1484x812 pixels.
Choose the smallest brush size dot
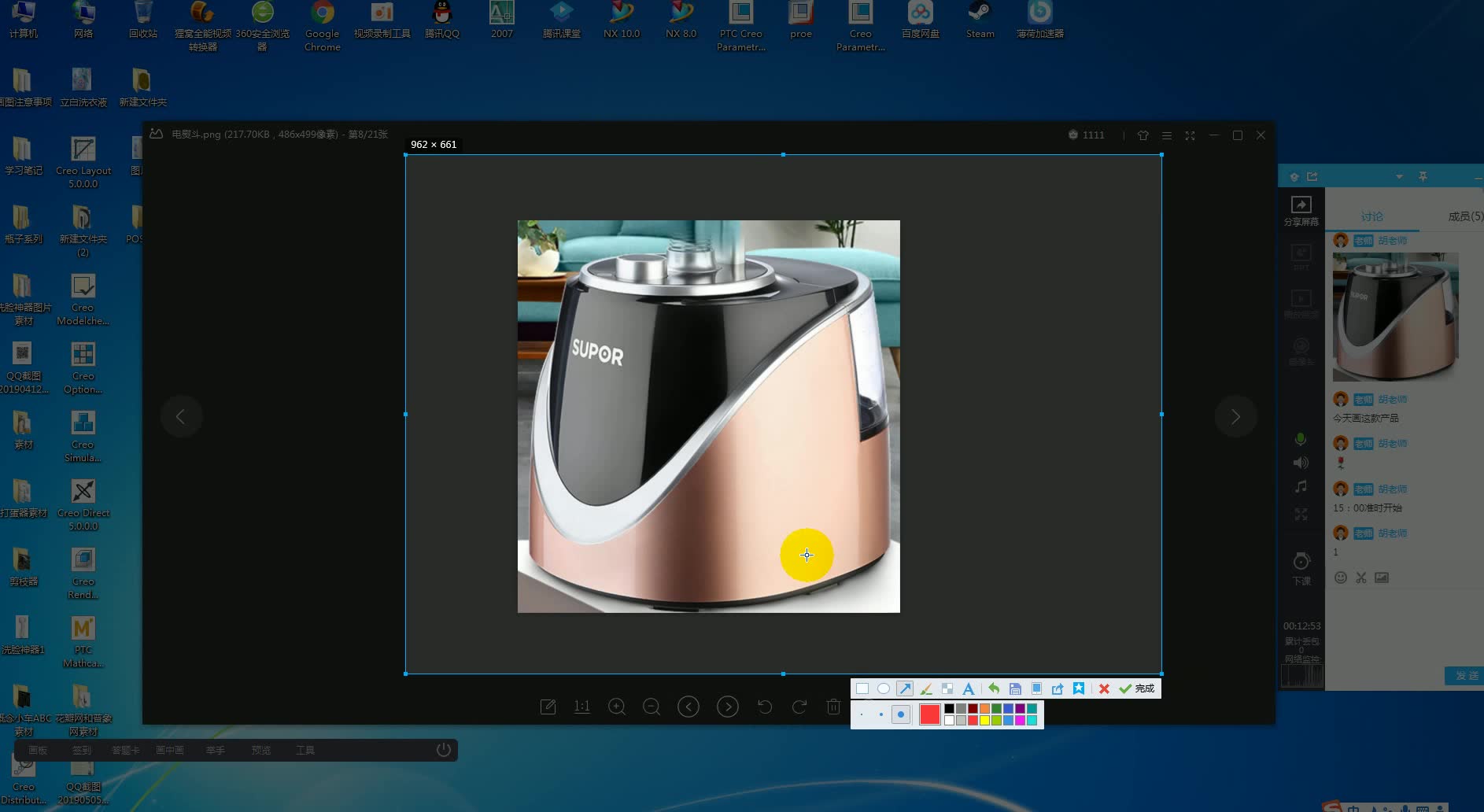point(862,714)
